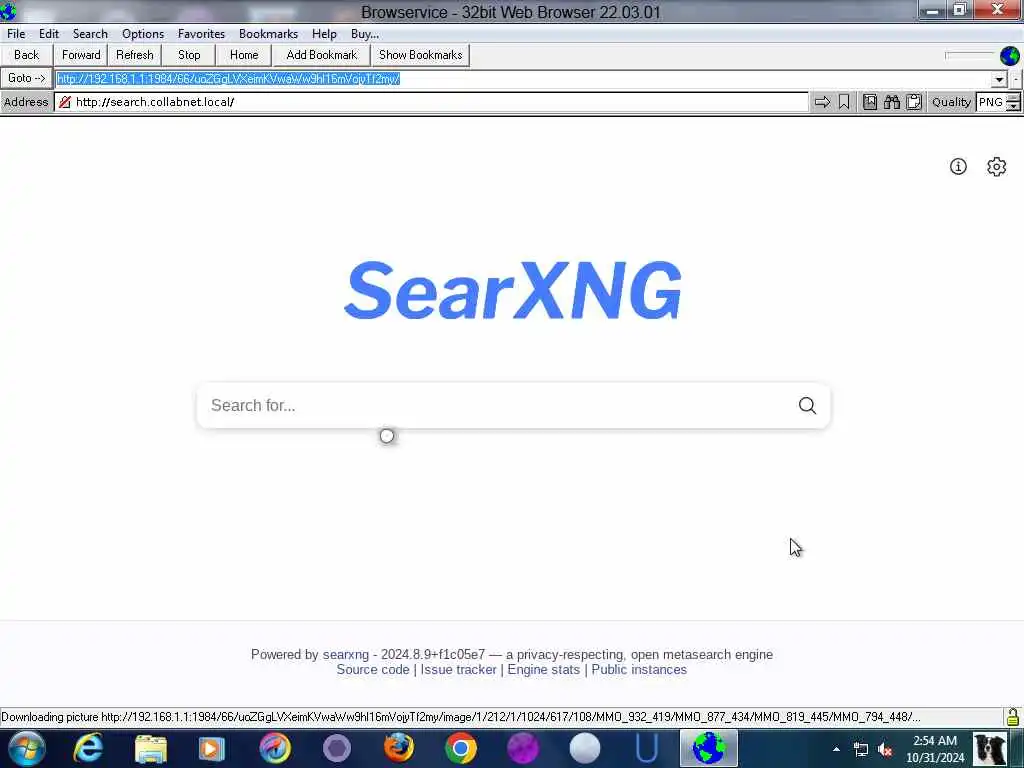Open SearXNG preferences gear icon
1024x768 pixels.
coord(997,167)
